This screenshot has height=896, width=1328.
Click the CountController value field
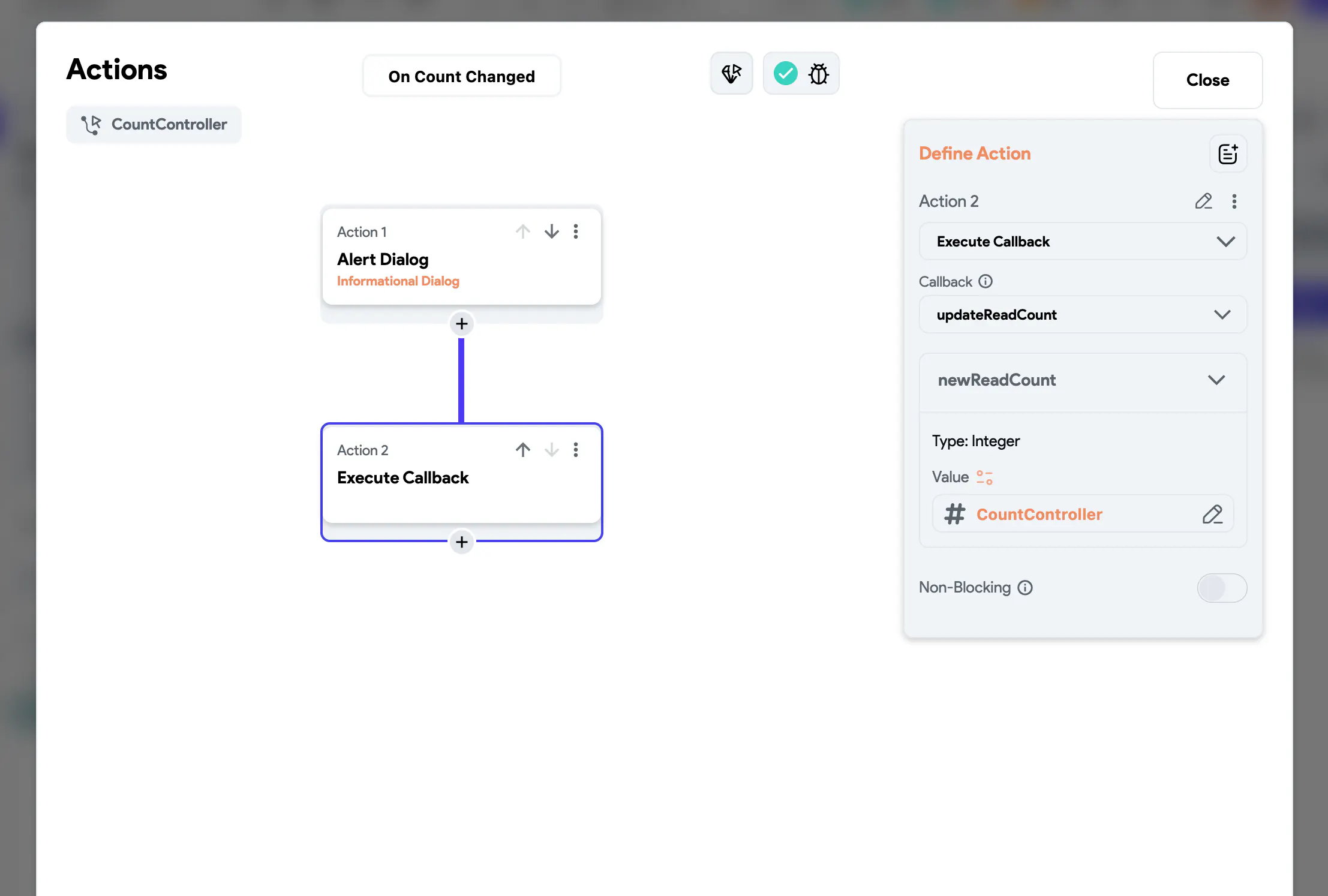point(1083,514)
